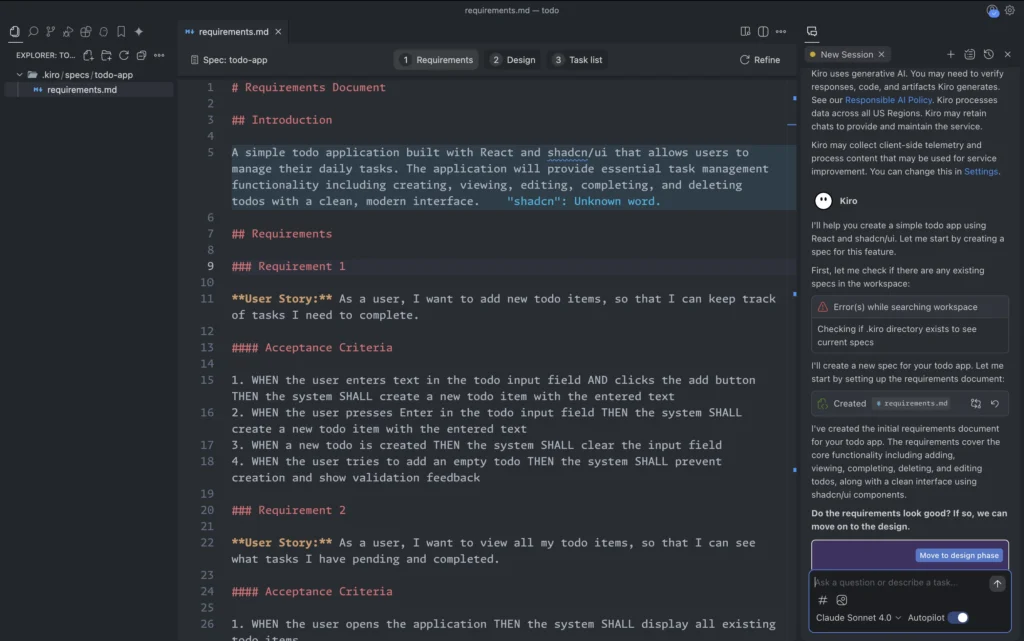Open the Claude Sonnet 4.0 model dropdown
Screen dimensions: 1024x641
pyautogui.click(x=858, y=618)
